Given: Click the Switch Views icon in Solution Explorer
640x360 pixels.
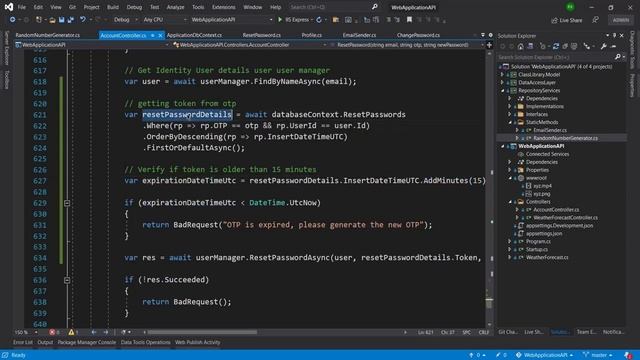Looking at the screenshot, I should click(x=530, y=47).
